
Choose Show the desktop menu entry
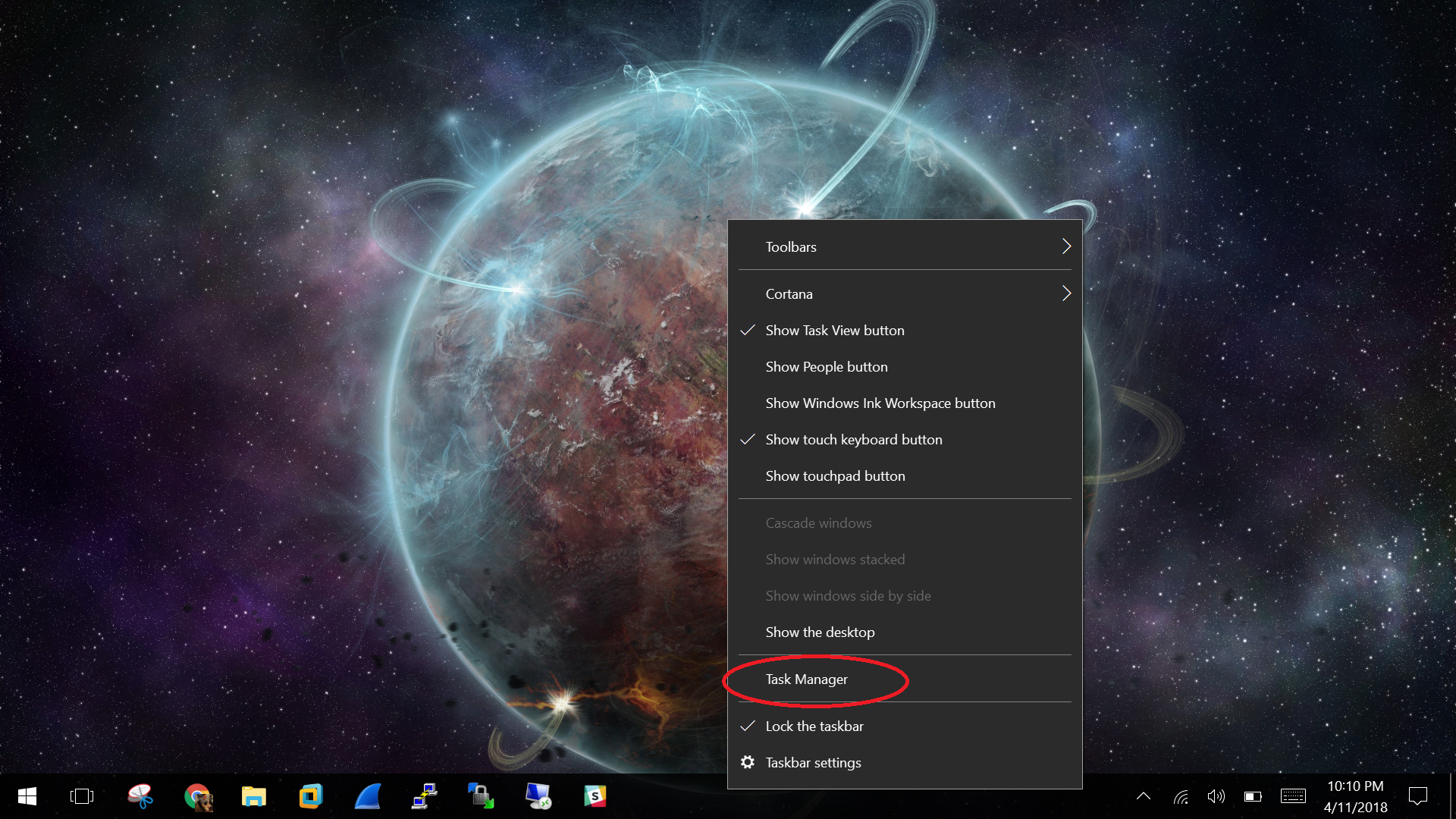tap(820, 632)
